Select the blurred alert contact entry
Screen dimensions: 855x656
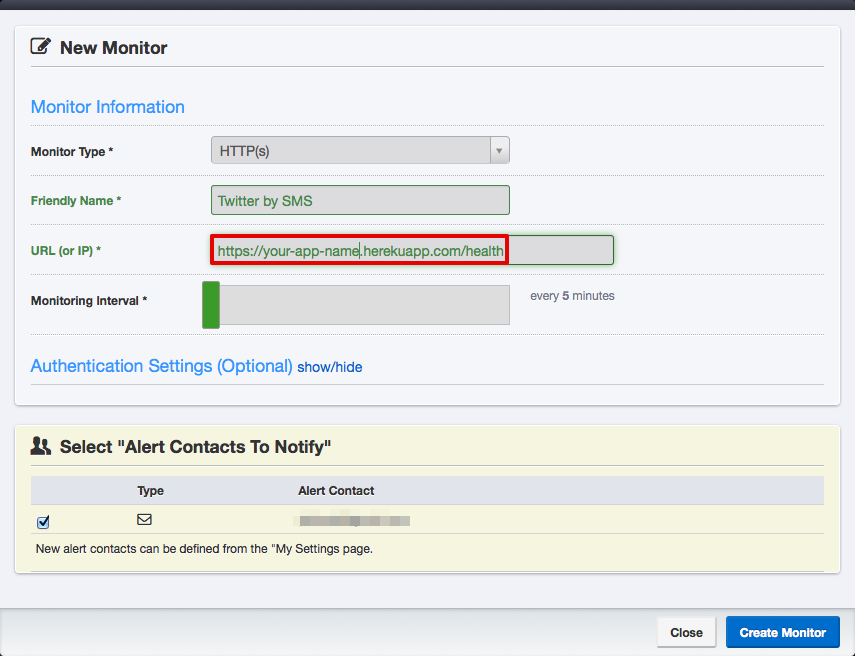click(x=355, y=520)
